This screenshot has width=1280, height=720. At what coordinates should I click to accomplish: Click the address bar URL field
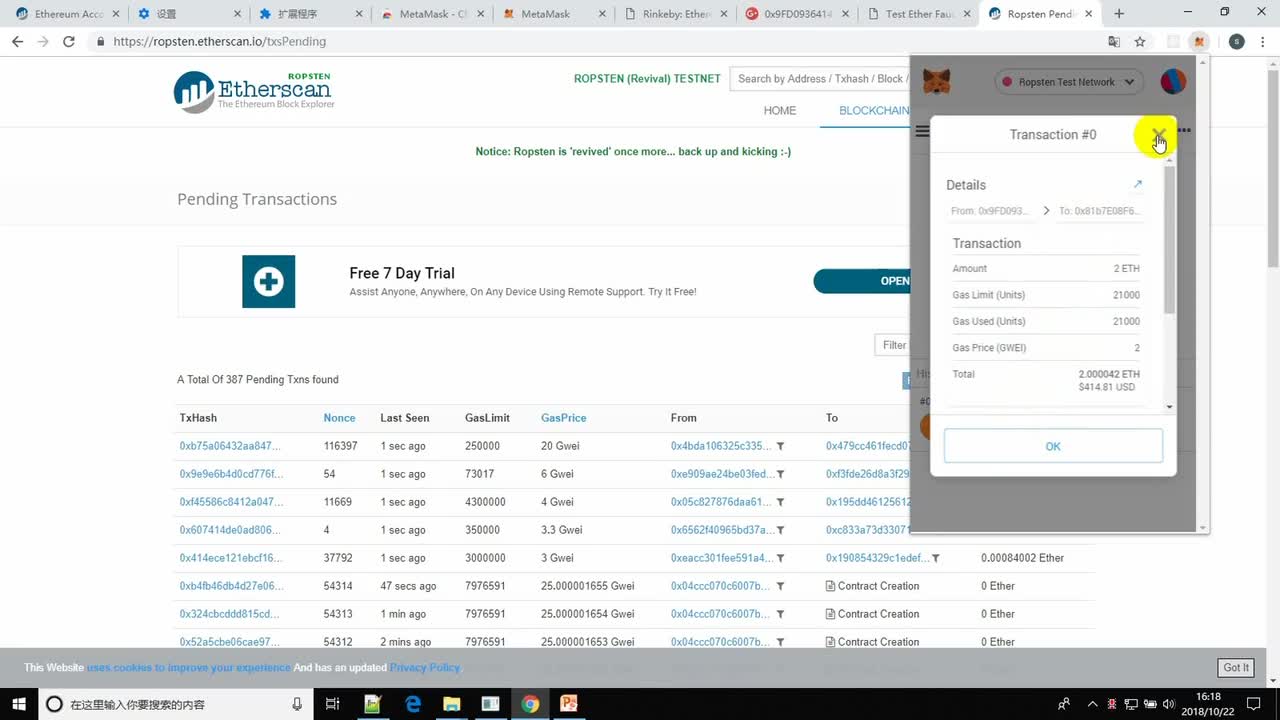[x=600, y=42]
